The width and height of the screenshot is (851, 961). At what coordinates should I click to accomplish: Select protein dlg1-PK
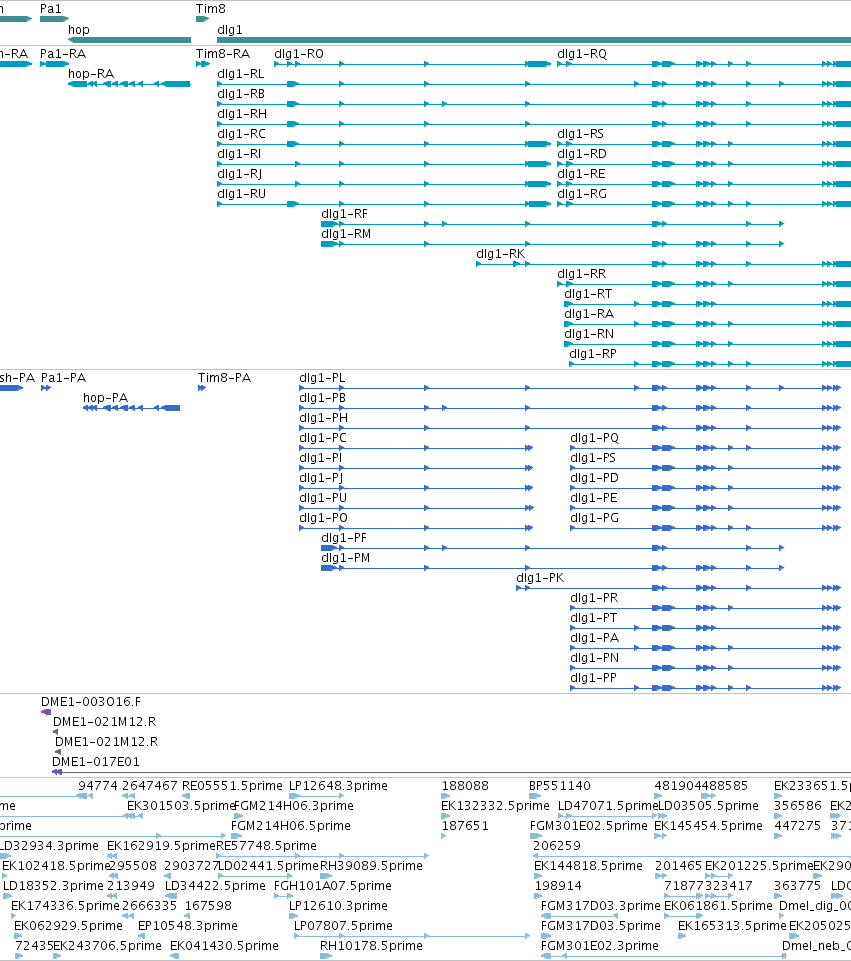(x=679, y=588)
